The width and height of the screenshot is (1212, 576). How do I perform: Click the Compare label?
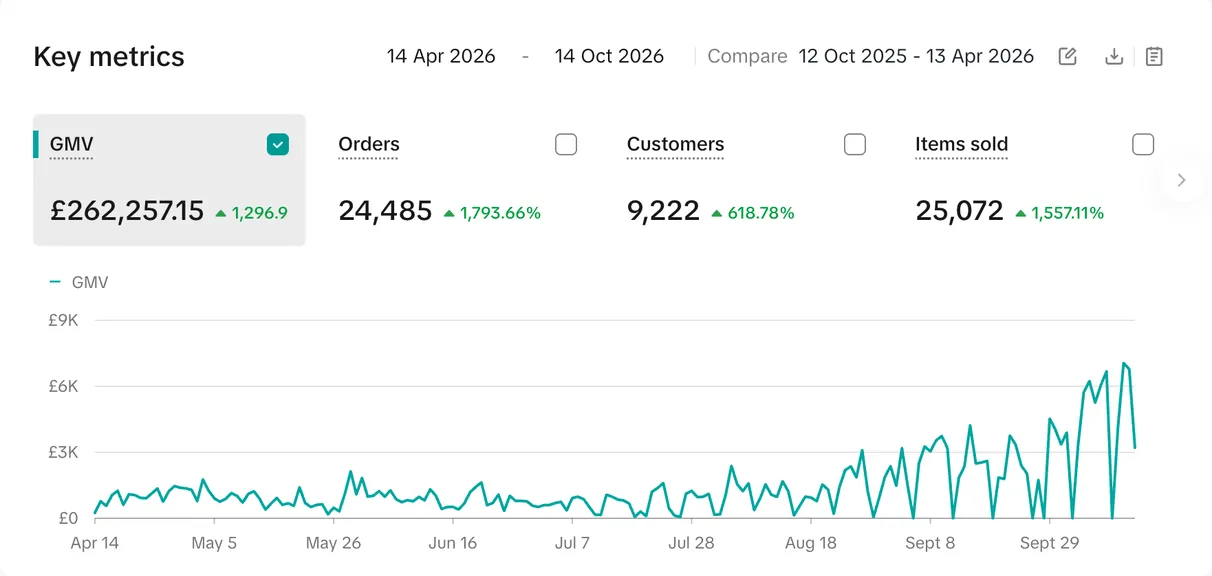(x=747, y=56)
